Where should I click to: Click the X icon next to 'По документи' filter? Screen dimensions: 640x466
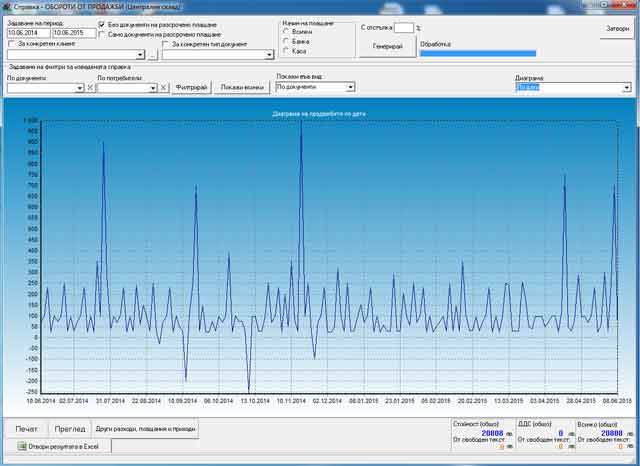[x=90, y=88]
